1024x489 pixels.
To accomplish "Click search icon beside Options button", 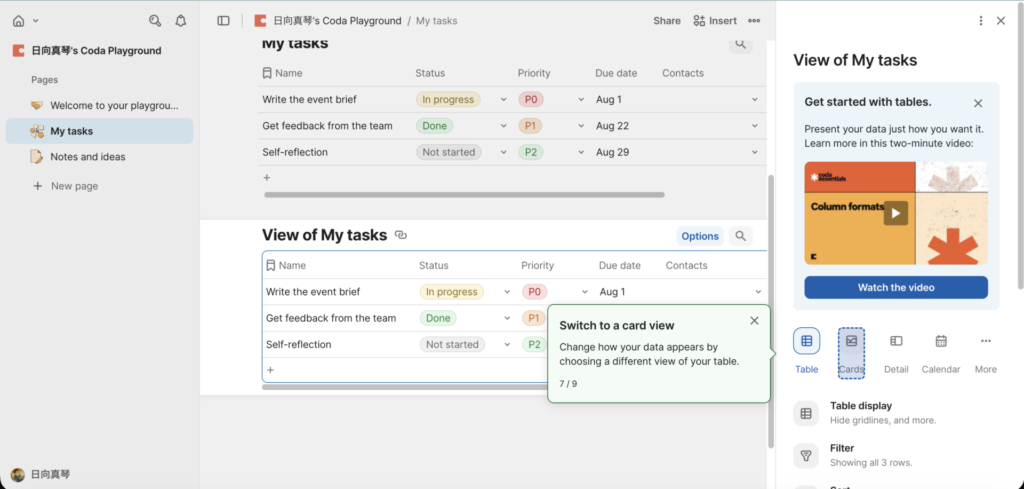I will point(740,236).
